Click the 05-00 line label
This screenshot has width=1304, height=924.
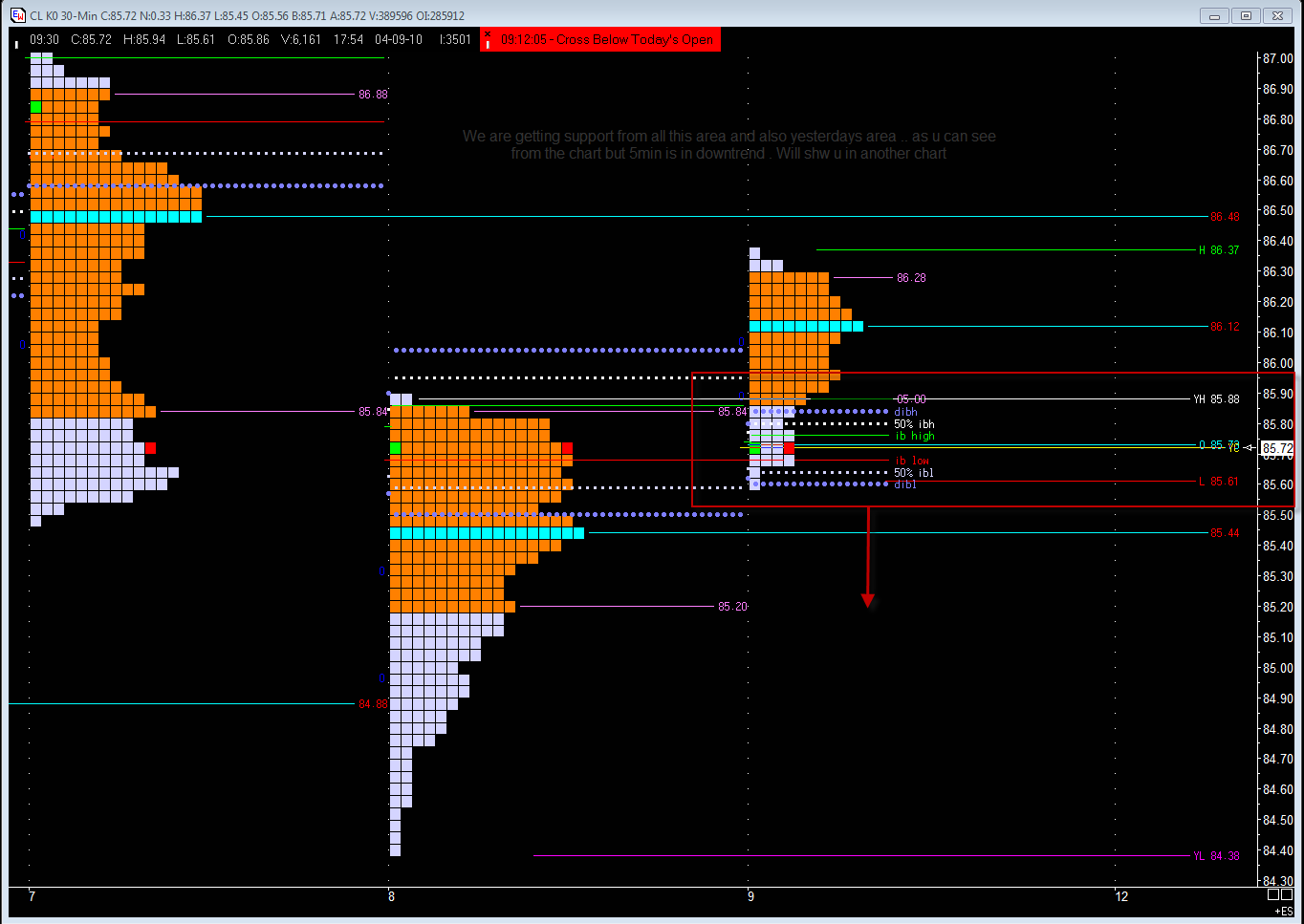(911, 399)
